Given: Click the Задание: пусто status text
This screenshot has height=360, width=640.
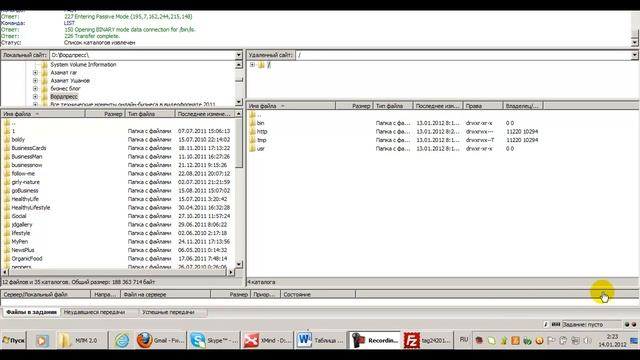Looking at the screenshot, I should 582,324.
